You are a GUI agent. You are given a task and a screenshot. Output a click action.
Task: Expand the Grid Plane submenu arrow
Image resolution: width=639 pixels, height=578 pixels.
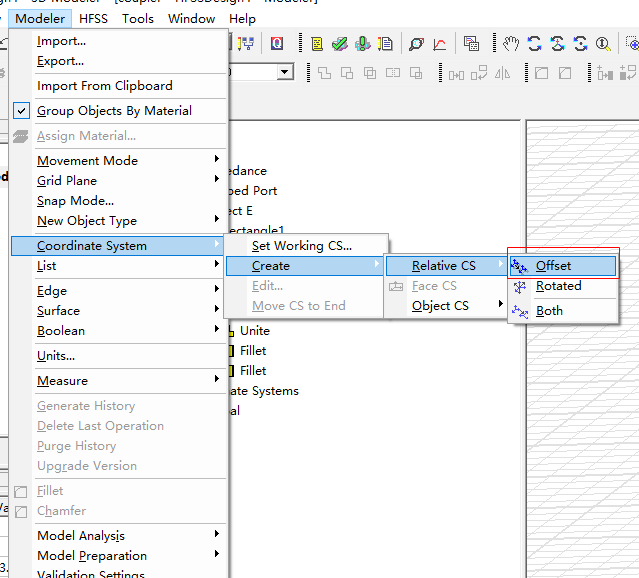click(x=217, y=179)
